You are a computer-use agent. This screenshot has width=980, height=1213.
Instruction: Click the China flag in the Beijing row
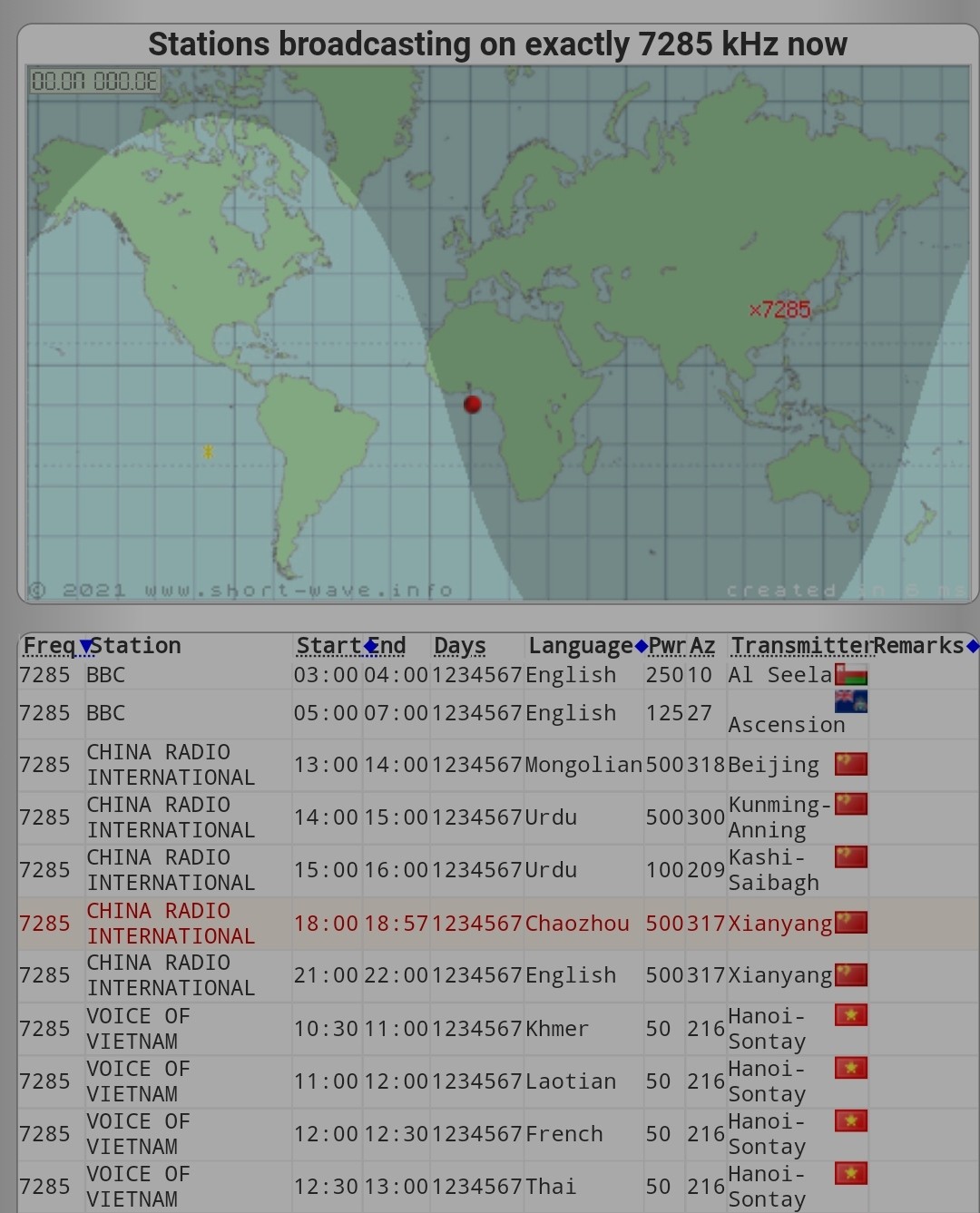pos(851,764)
